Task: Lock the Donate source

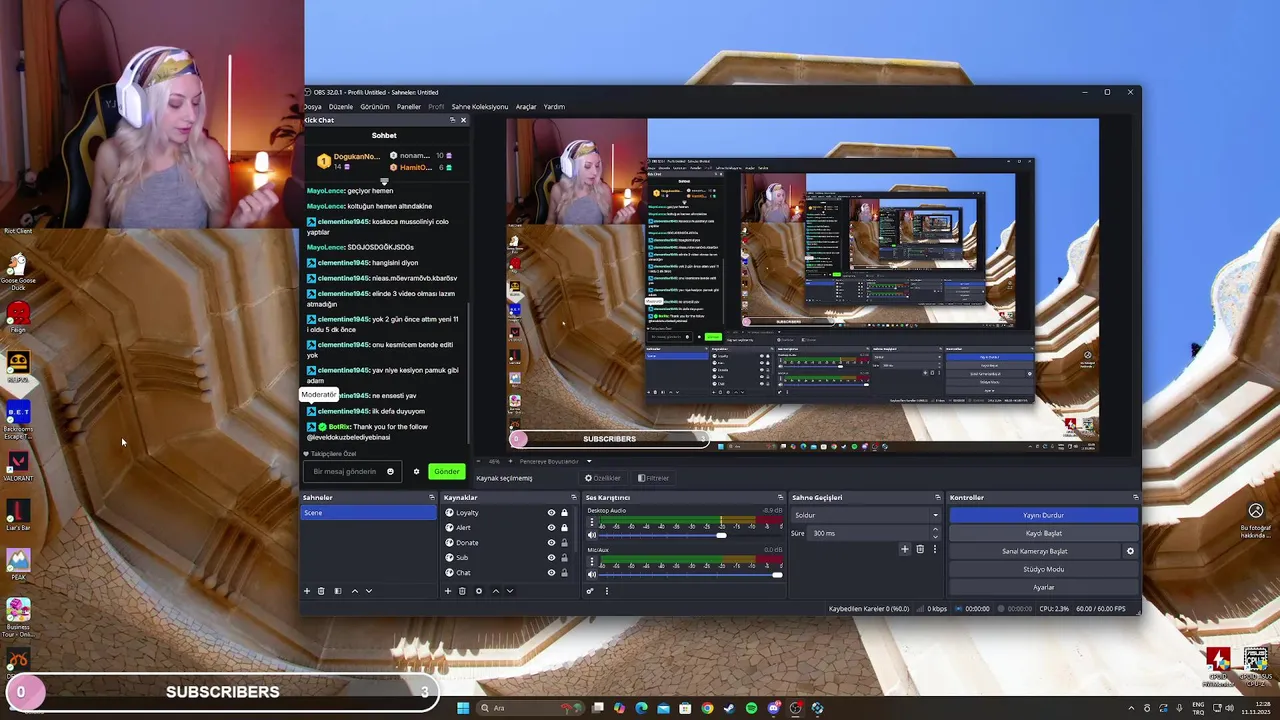Action: pyautogui.click(x=564, y=543)
